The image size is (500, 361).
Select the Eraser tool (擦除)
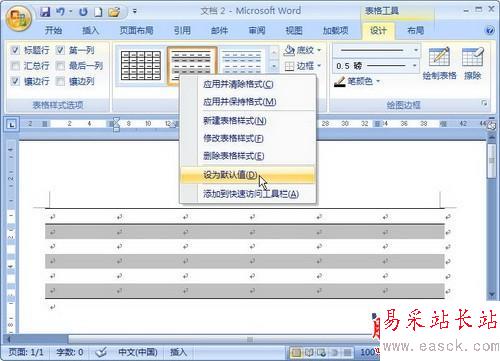tap(473, 63)
